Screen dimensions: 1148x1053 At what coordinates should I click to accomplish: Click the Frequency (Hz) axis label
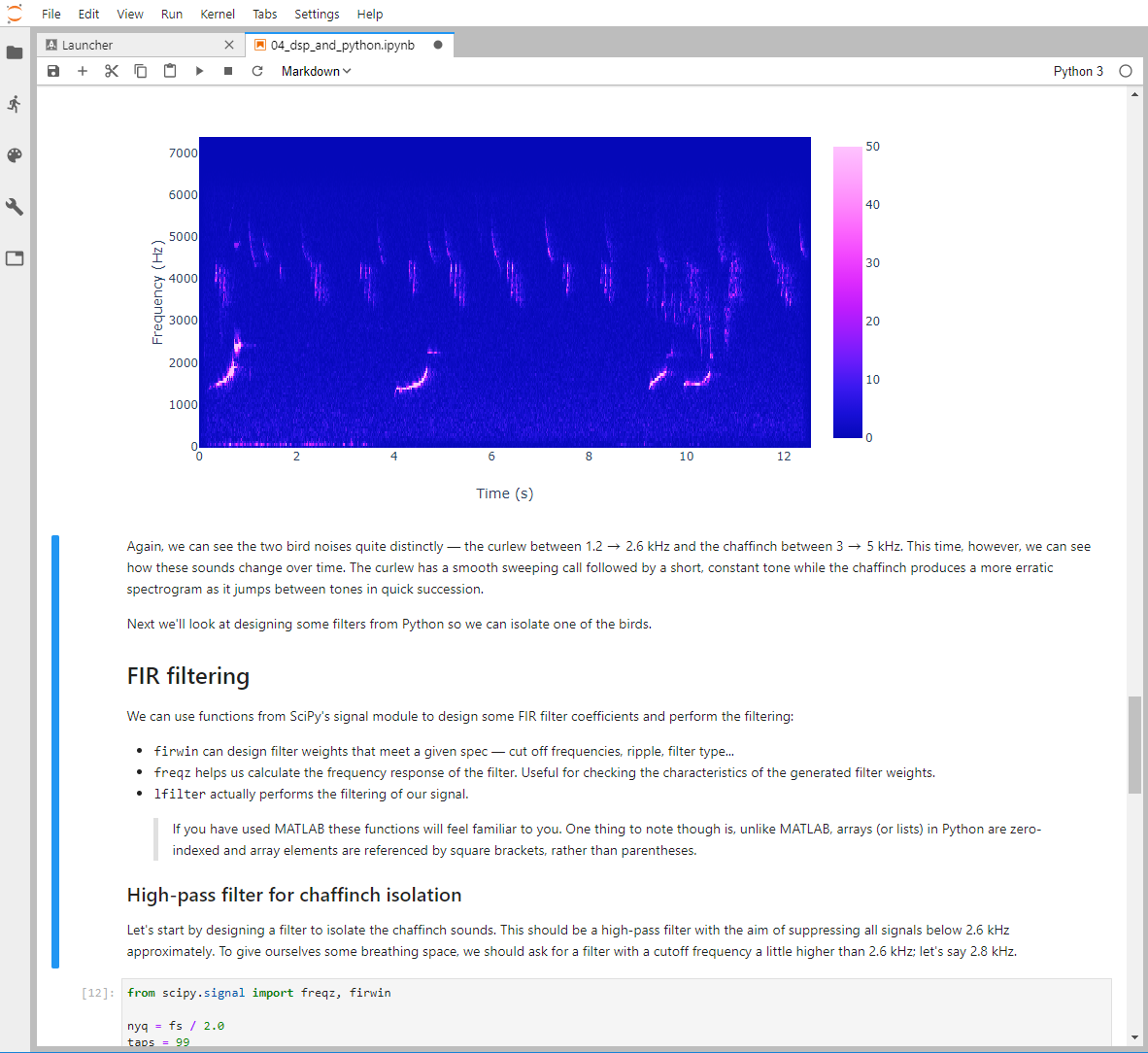click(156, 292)
